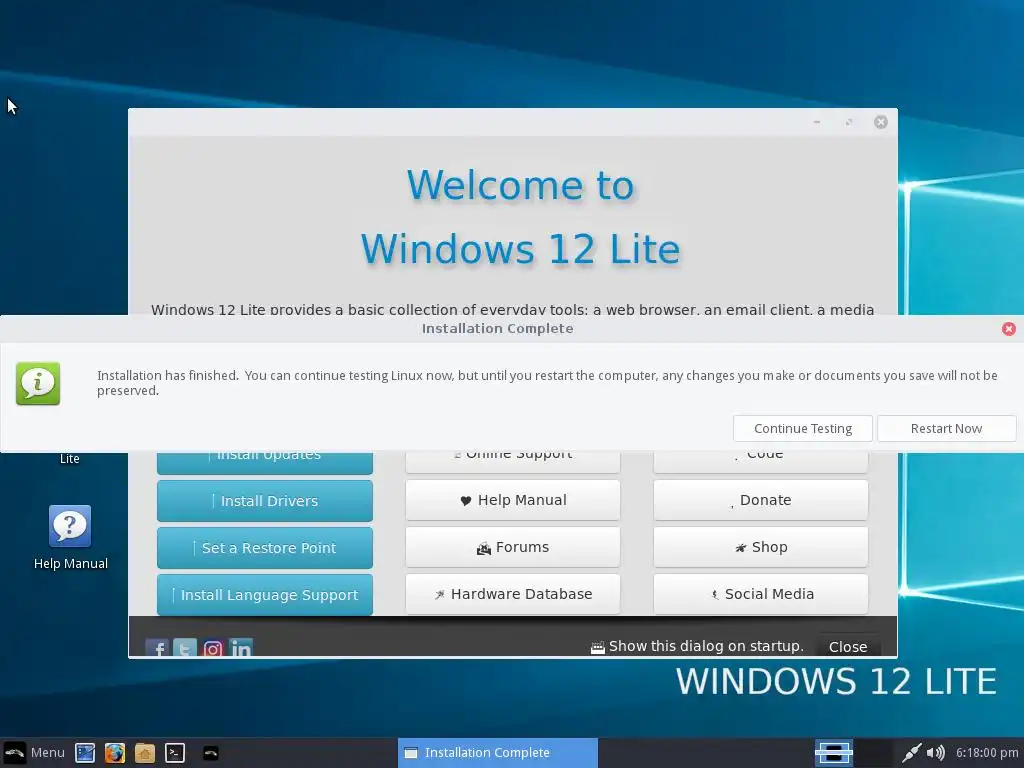Choose Continue Testing in the dialog
This screenshot has width=1024, height=768.
(x=803, y=428)
